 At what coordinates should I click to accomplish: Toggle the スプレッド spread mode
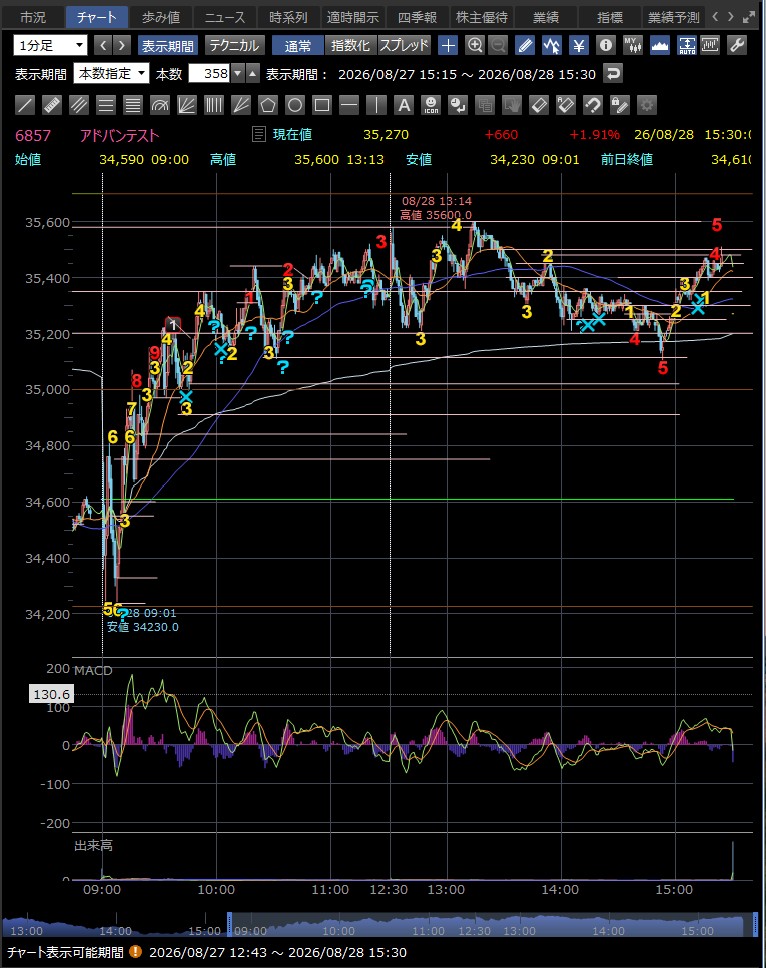tap(404, 46)
